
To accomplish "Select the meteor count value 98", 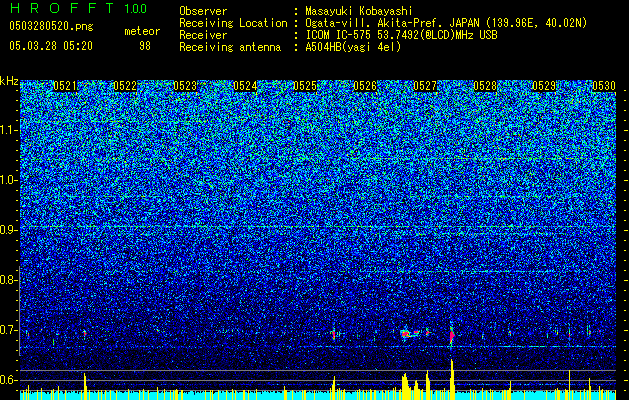I will click(x=145, y=46).
